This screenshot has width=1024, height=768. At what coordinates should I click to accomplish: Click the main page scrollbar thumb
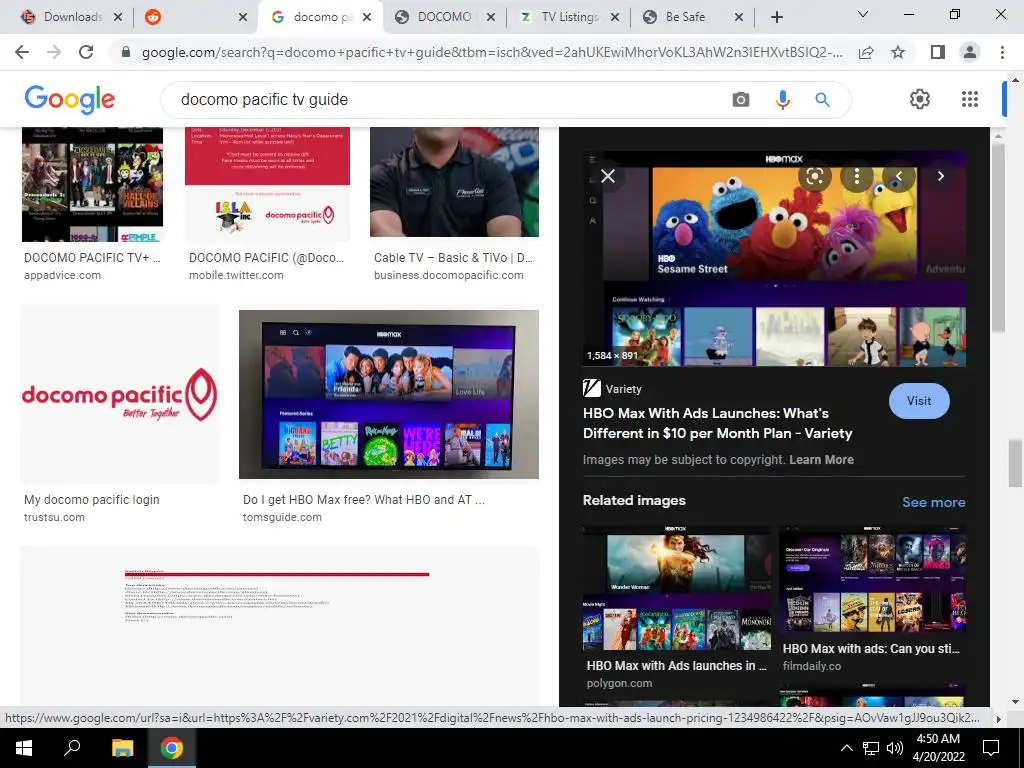tap(1015, 464)
